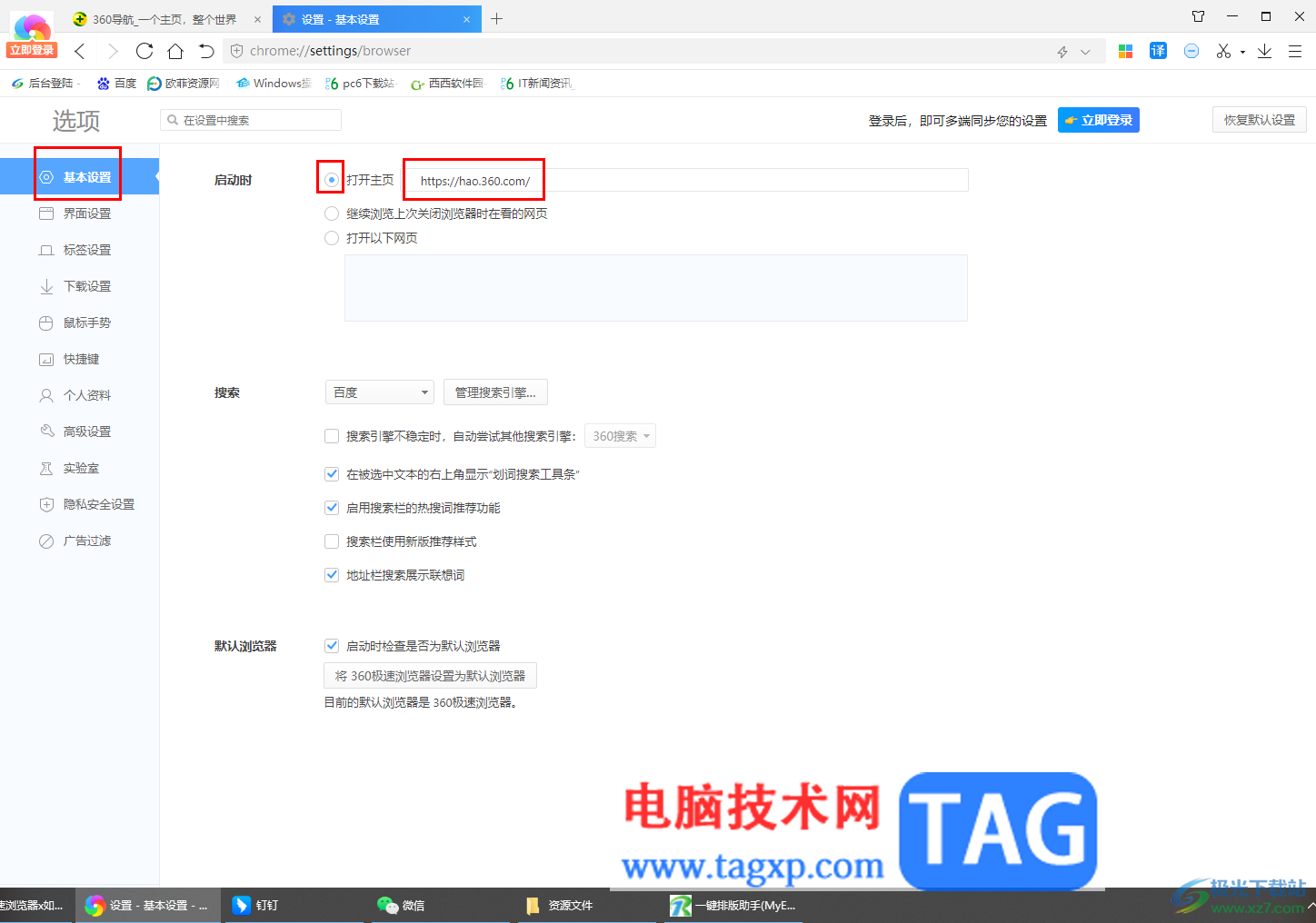1316x923 pixels.
Task: Open the 360搜索 fallback engine dropdown
Action: point(620,436)
